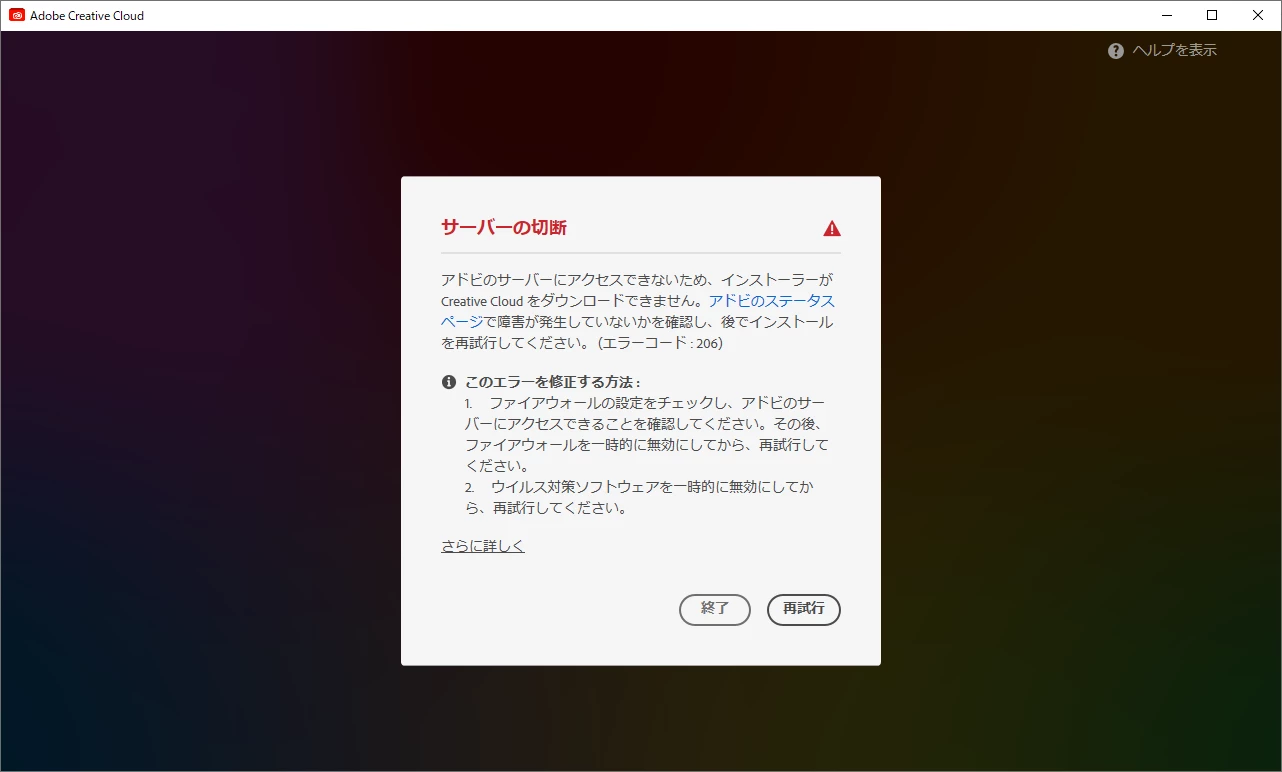Screen dimensions: 1282x772
Task: Minimize the Adobe Creative Cloud window
Action: (1166, 15)
